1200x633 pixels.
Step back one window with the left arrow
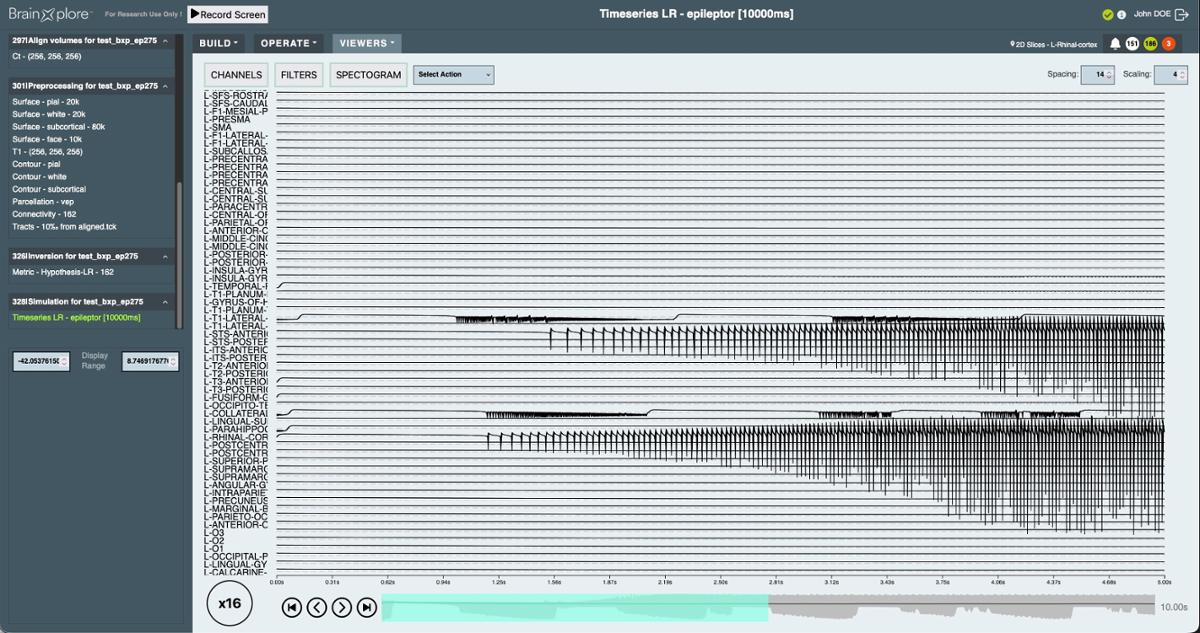click(316, 607)
